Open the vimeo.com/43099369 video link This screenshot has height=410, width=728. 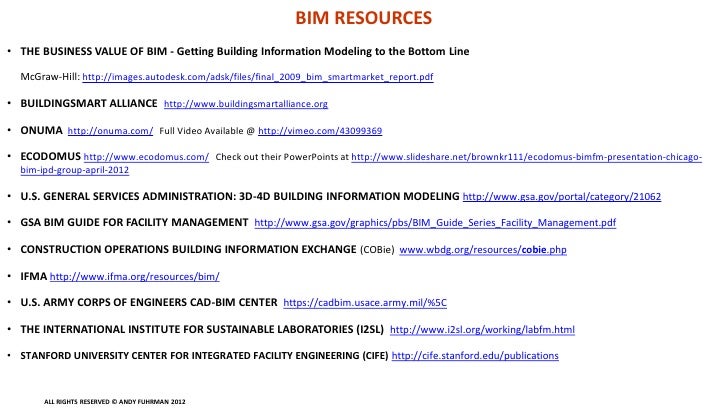click(x=320, y=130)
